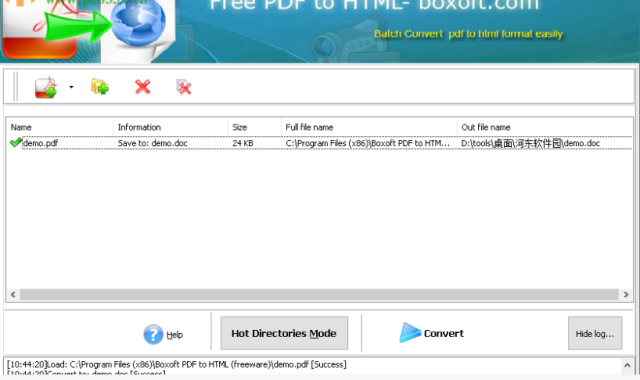This screenshot has width=640, height=380.
Task: Click the green checkmark beside demo.pdf
Action: pos(16,142)
